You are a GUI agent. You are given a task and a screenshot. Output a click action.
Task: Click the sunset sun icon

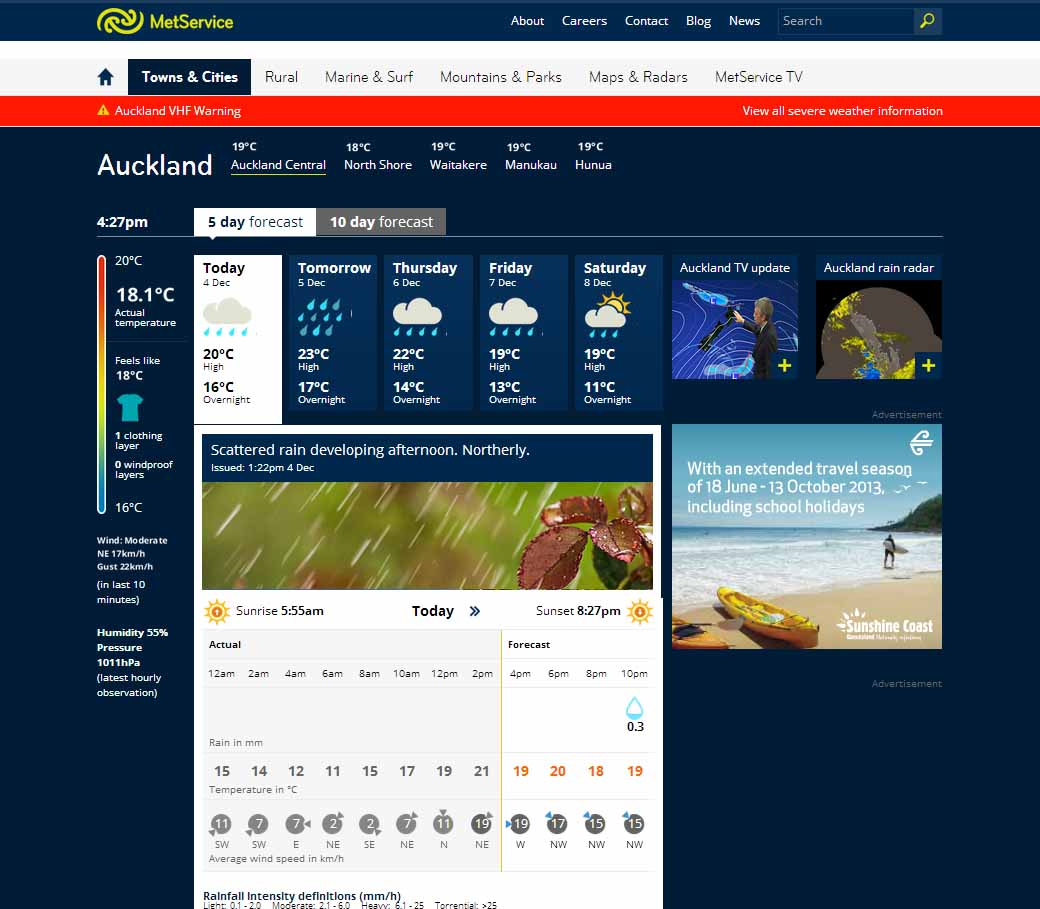640,611
